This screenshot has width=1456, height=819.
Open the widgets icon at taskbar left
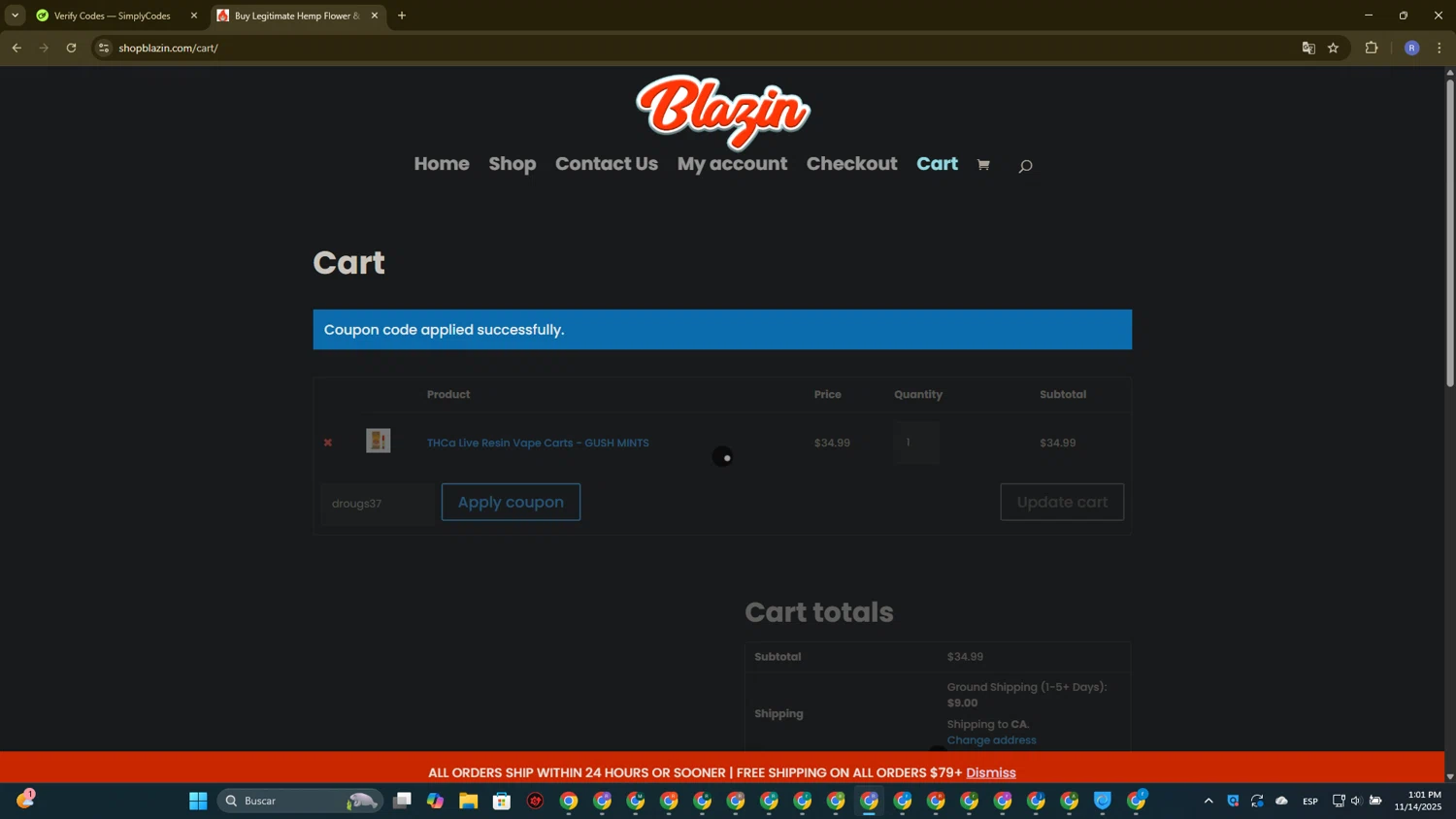click(25, 800)
